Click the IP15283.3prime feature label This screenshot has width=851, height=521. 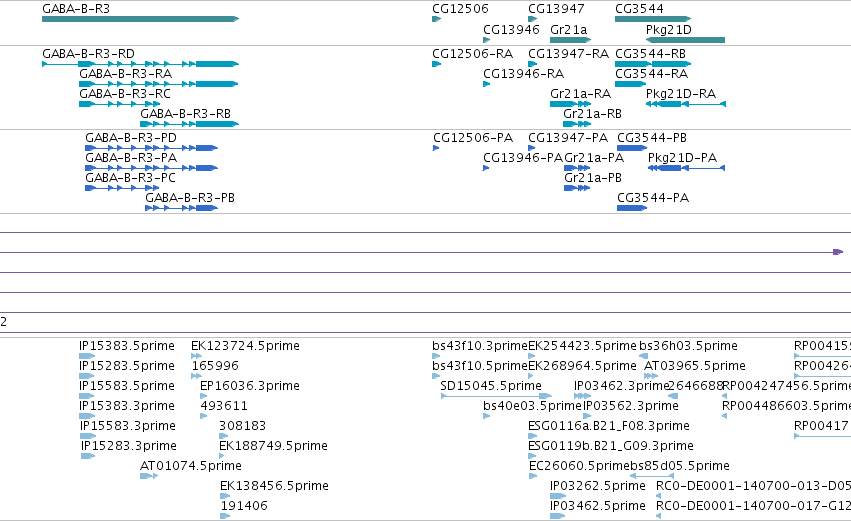coord(129,446)
